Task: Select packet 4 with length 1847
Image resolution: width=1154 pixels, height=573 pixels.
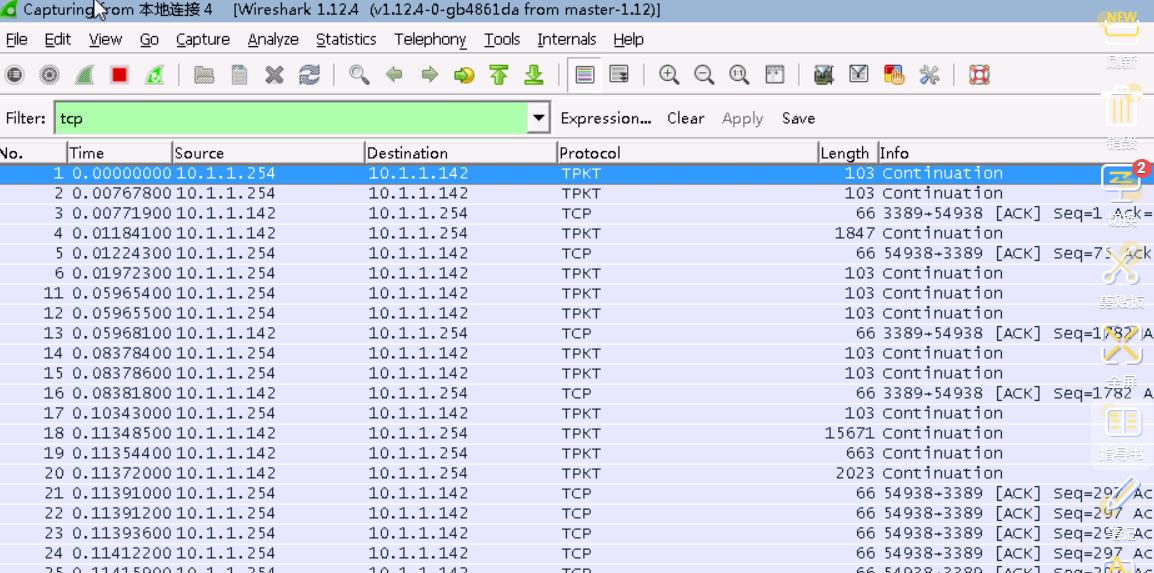Action: (x=577, y=233)
